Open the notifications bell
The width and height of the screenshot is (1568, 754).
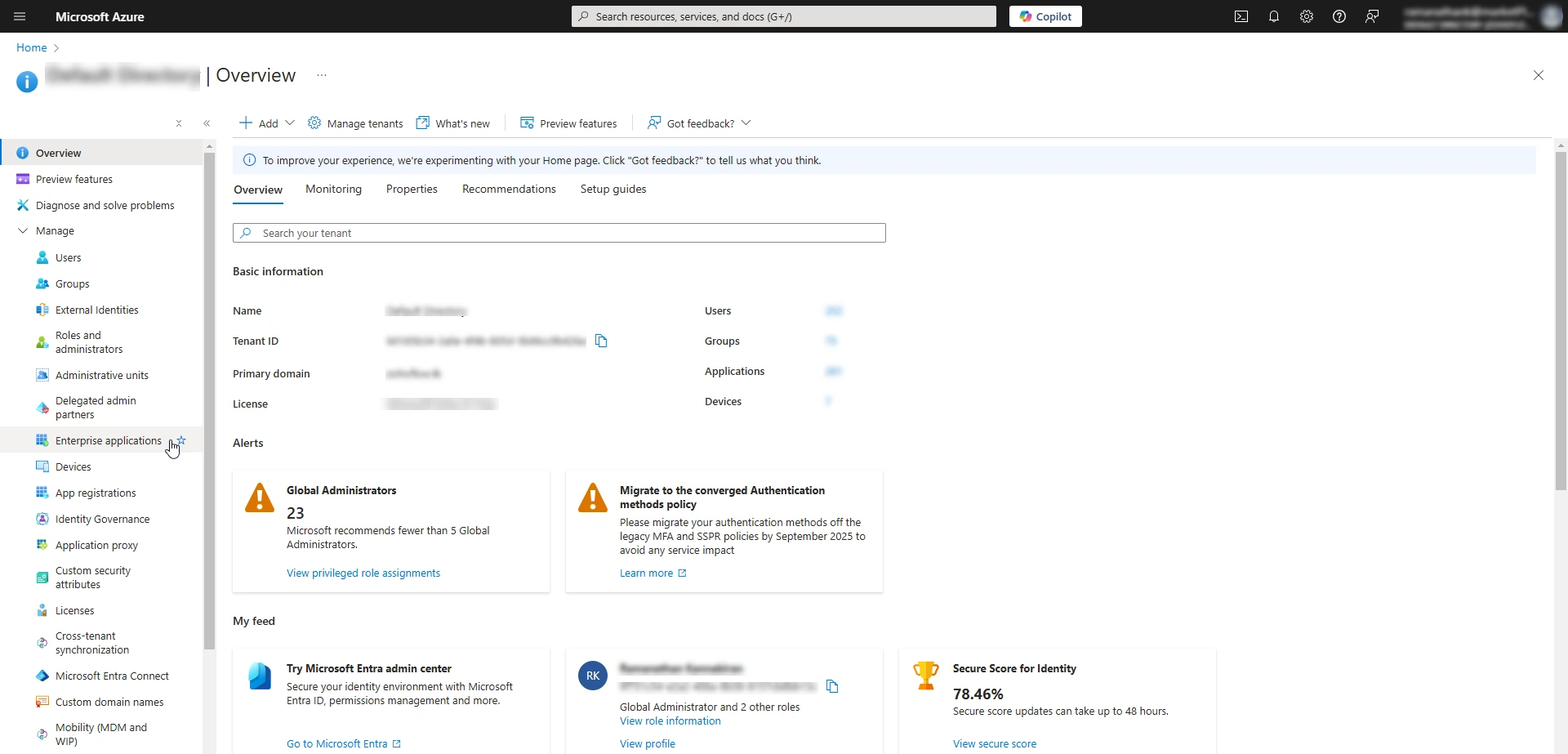point(1273,16)
